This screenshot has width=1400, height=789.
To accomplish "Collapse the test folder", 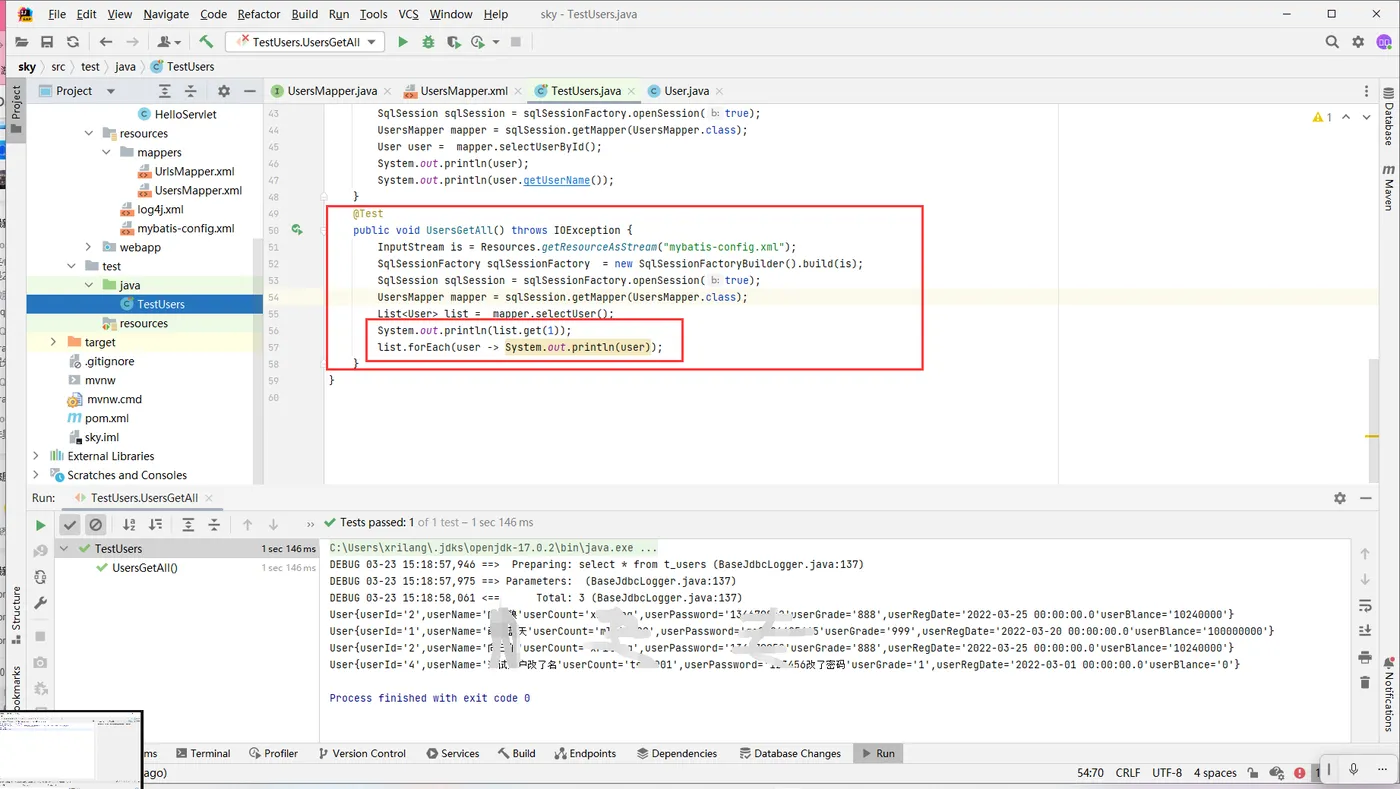I will pyautogui.click(x=72, y=266).
